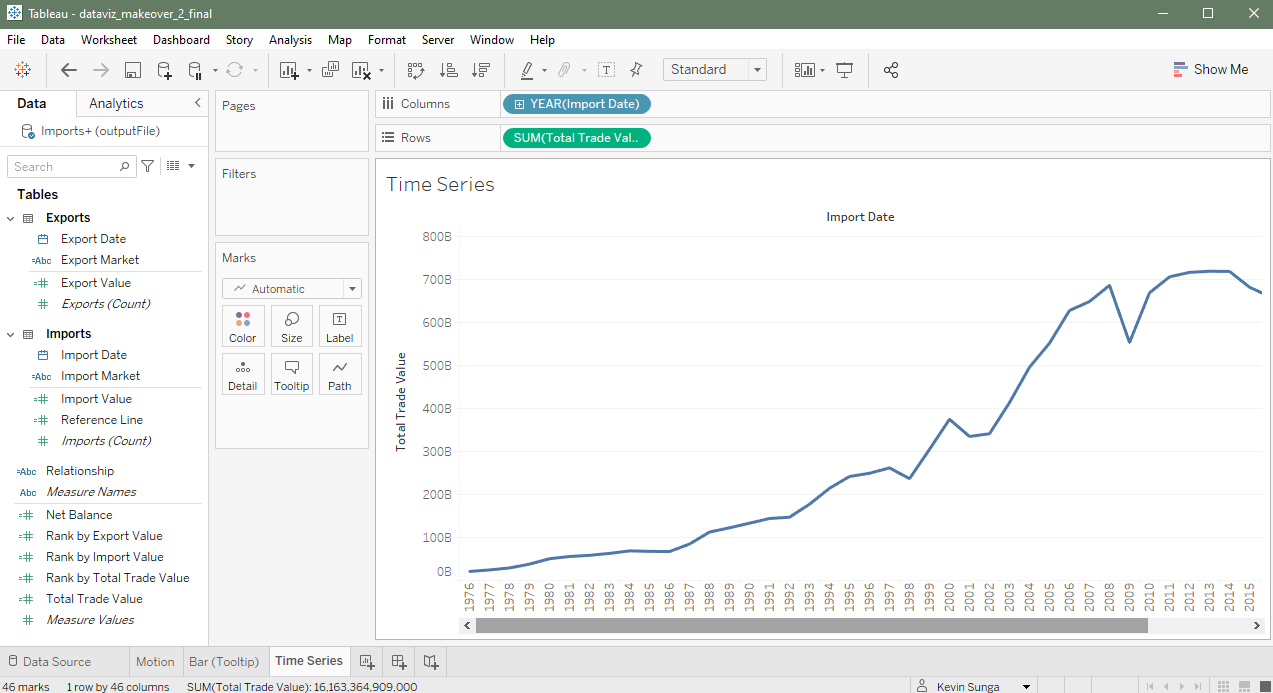Image resolution: width=1273 pixels, height=693 pixels.
Task: Open the Color marks card
Action: click(x=243, y=326)
